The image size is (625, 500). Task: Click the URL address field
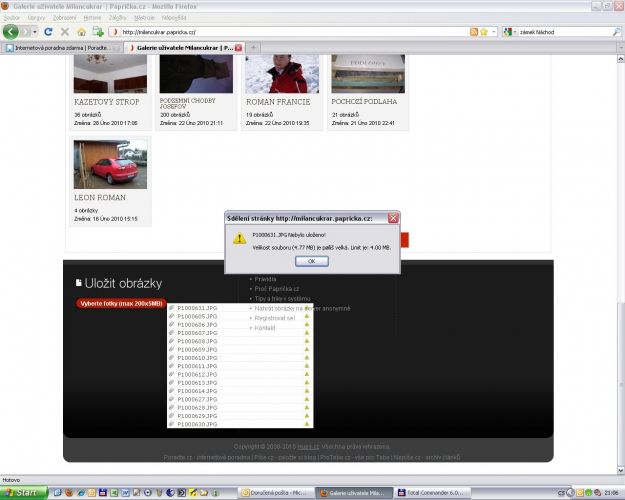click(293, 32)
